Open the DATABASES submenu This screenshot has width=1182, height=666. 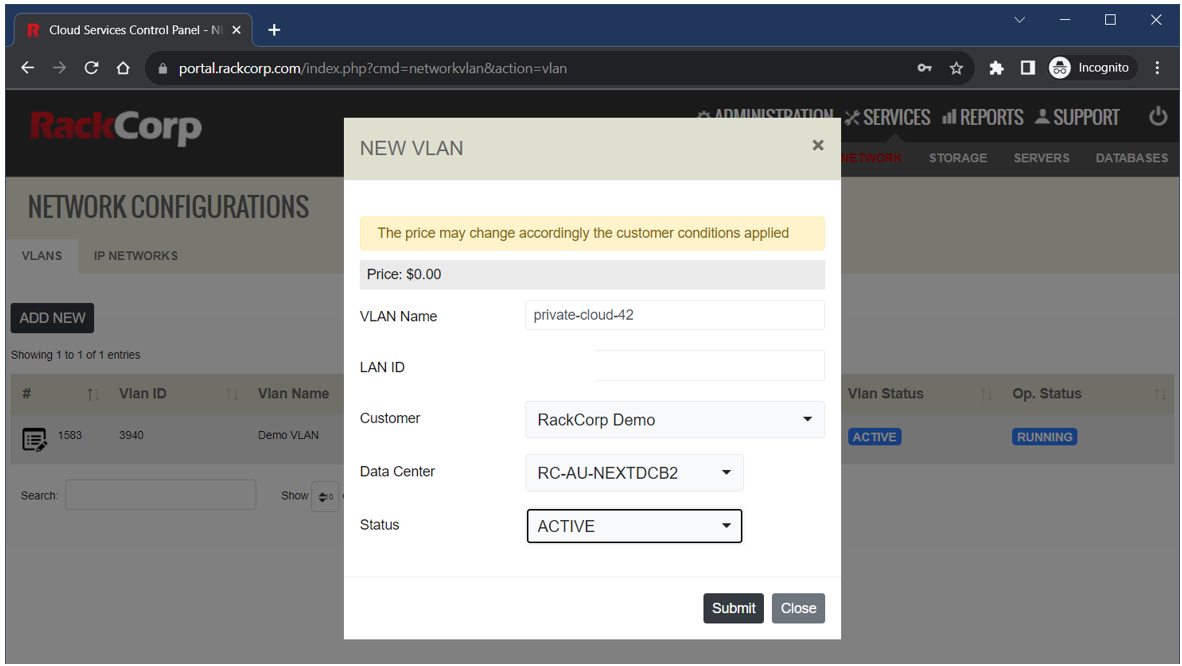pos(1131,158)
